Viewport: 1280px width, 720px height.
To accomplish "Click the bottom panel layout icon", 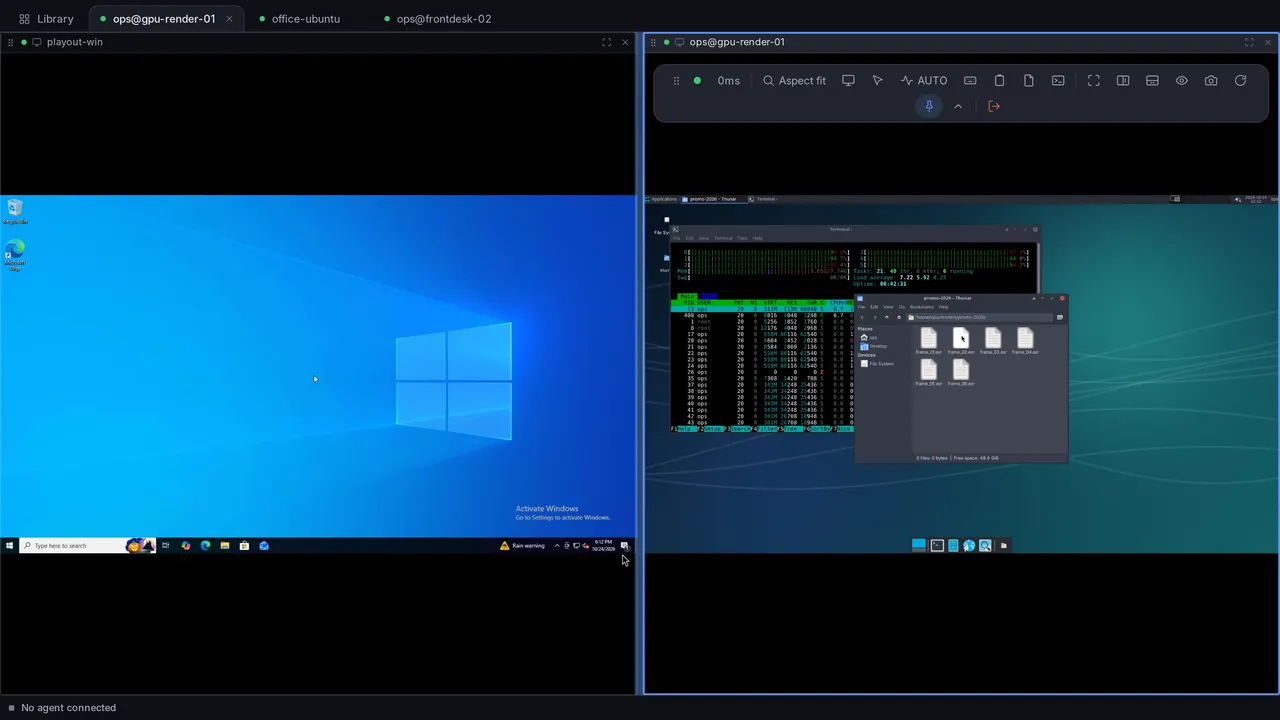I will [1152, 81].
